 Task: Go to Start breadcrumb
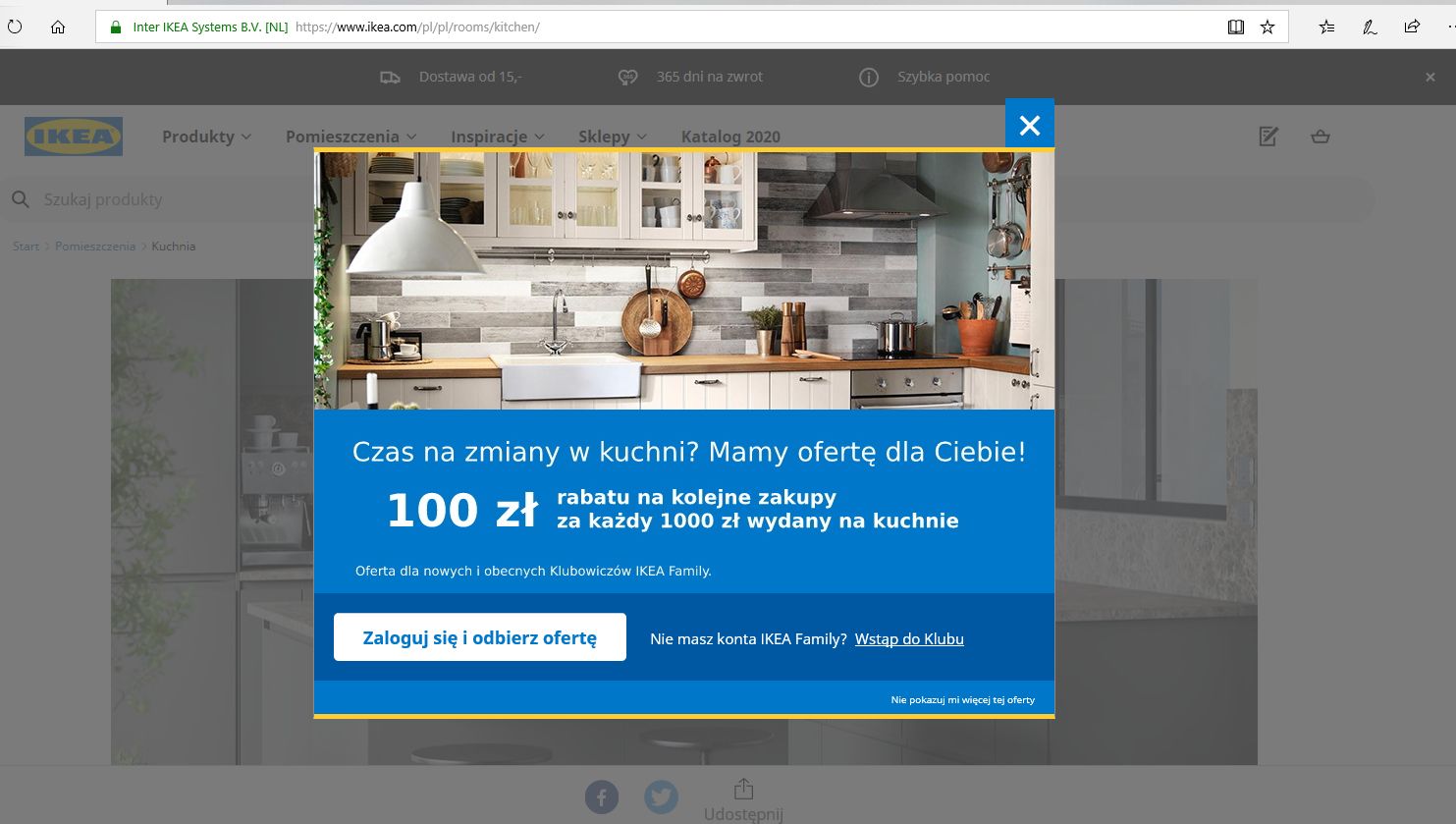tap(26, 247)
